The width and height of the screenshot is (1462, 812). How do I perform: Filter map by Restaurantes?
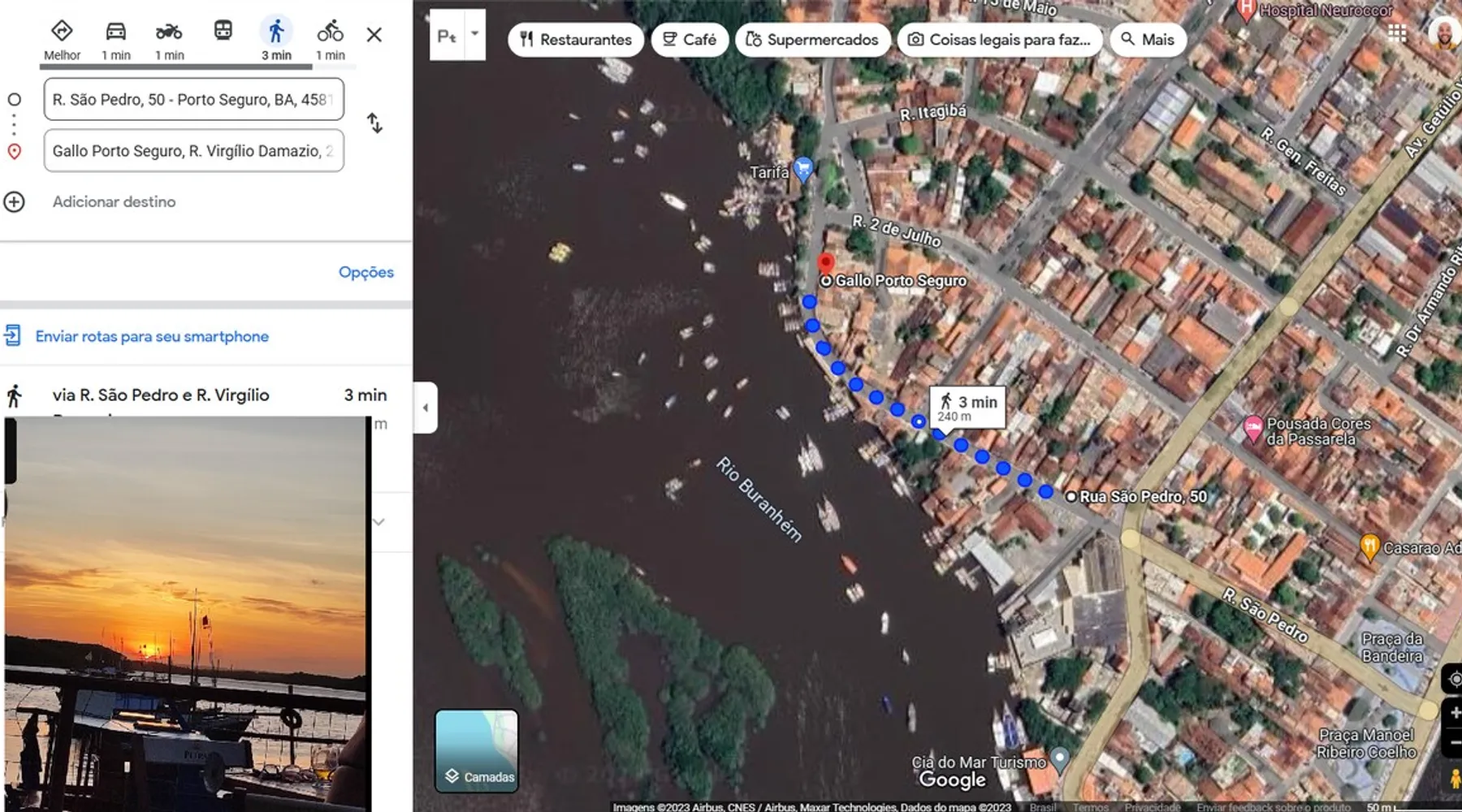575,40
